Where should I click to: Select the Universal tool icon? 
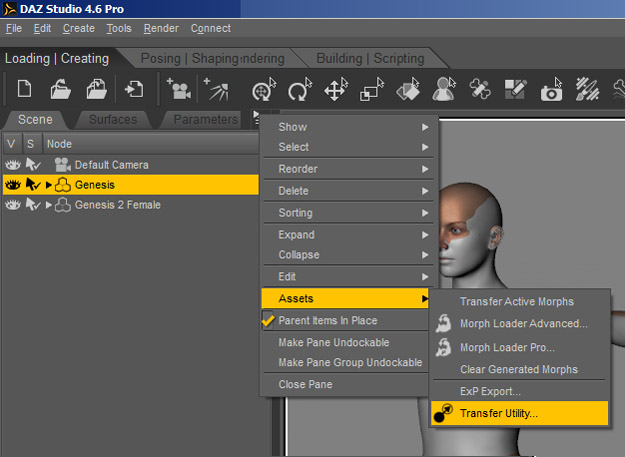[x=264, y=89]
